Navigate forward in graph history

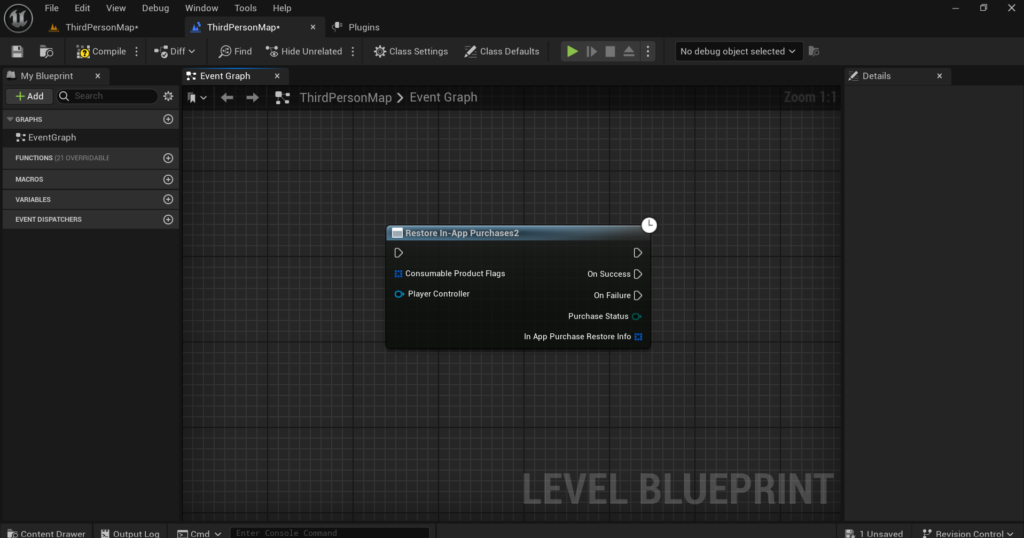tap(252, 97)
